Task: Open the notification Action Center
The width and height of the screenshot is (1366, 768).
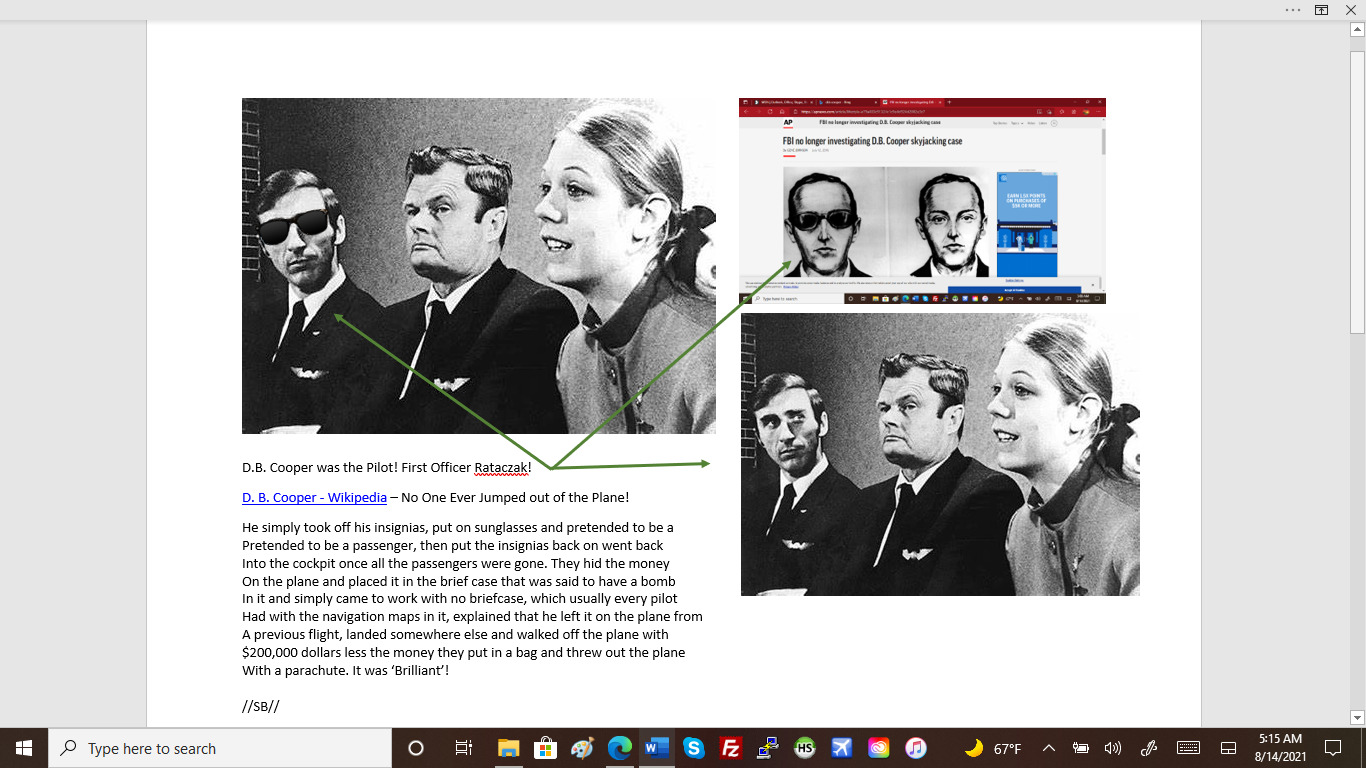Action: tap(1332, 748)
